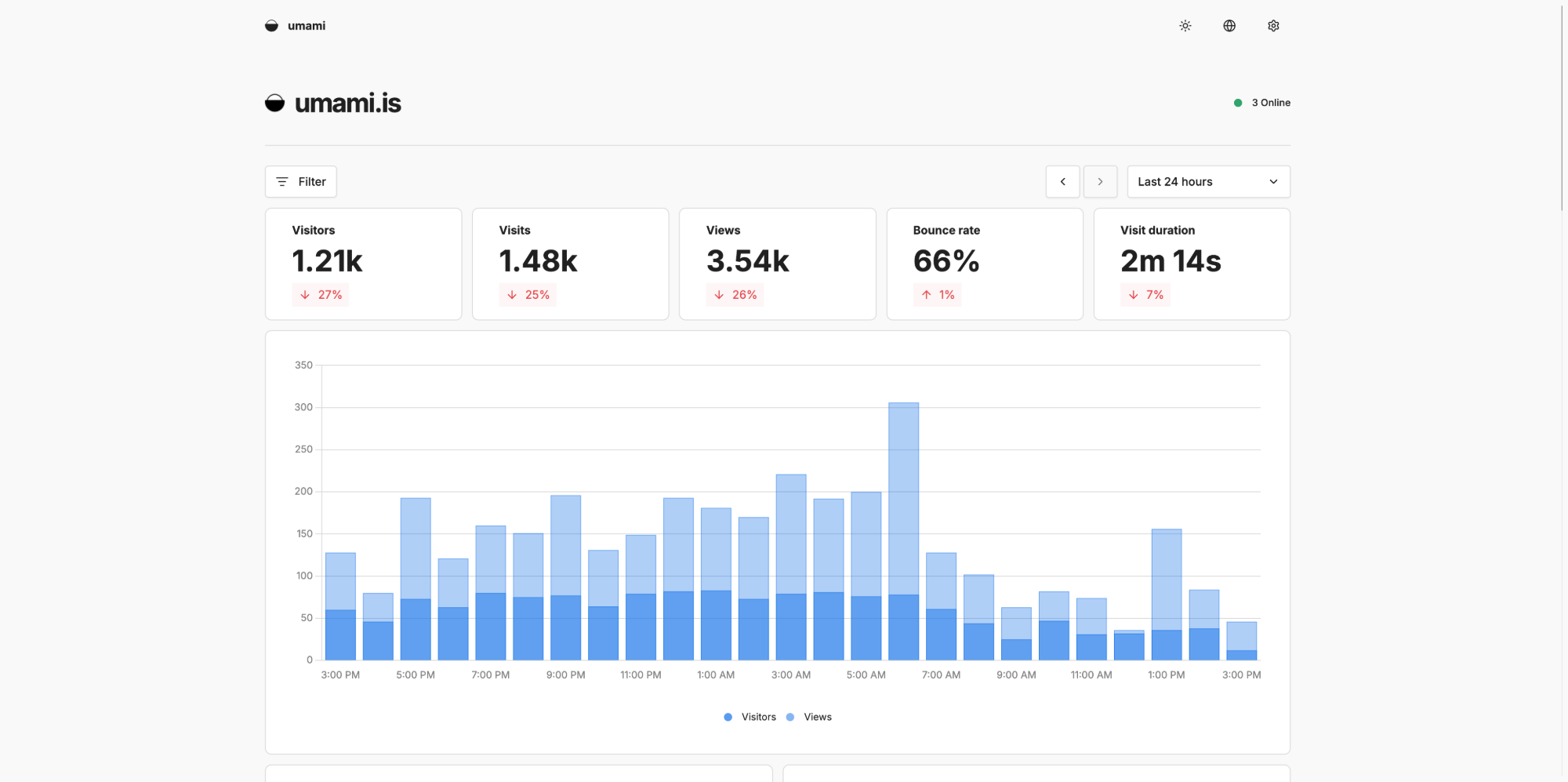Image resolution: width=1568 pixels, height=782 pixels.
Task: Open the Filter button
Action: [301, 181]
